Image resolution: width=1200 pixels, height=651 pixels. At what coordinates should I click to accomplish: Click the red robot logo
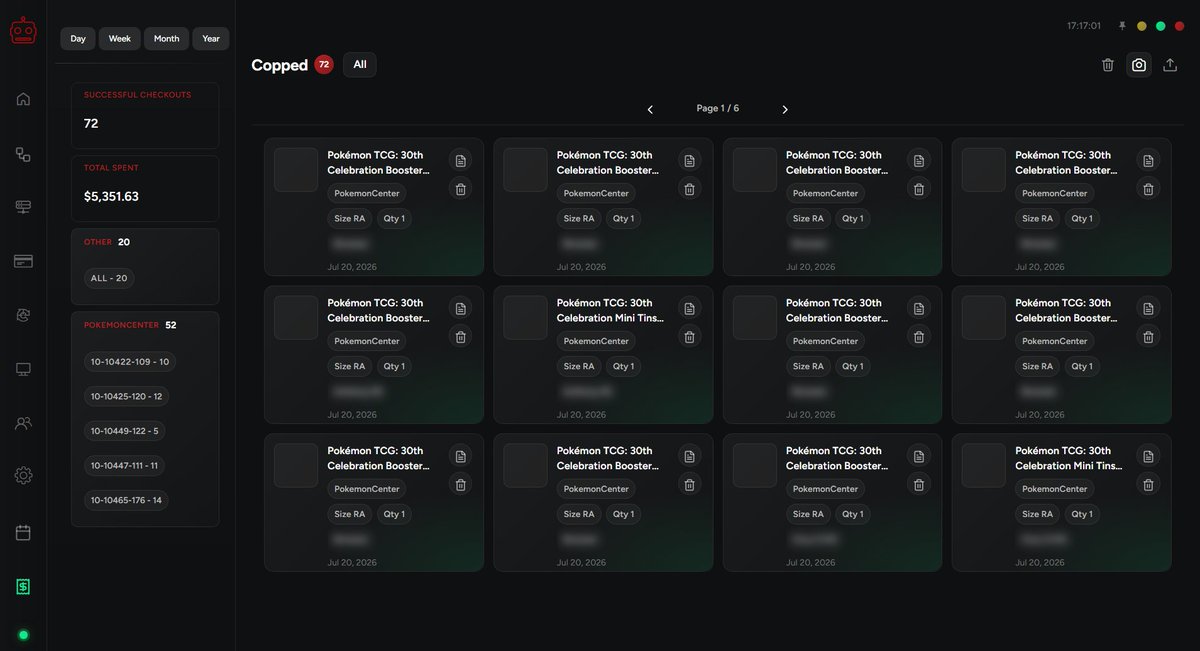pyautogui.click(x=23, y=32)
